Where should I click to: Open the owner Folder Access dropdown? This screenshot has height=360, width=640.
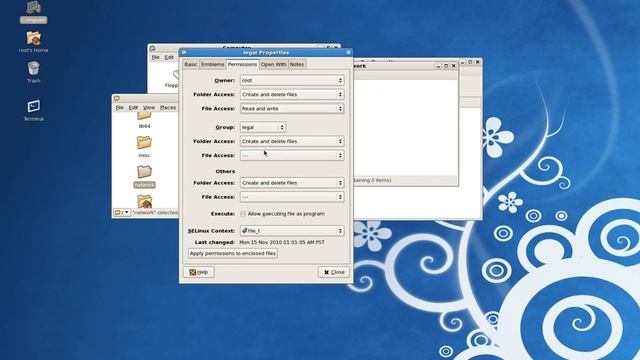(x=292, y=94)
